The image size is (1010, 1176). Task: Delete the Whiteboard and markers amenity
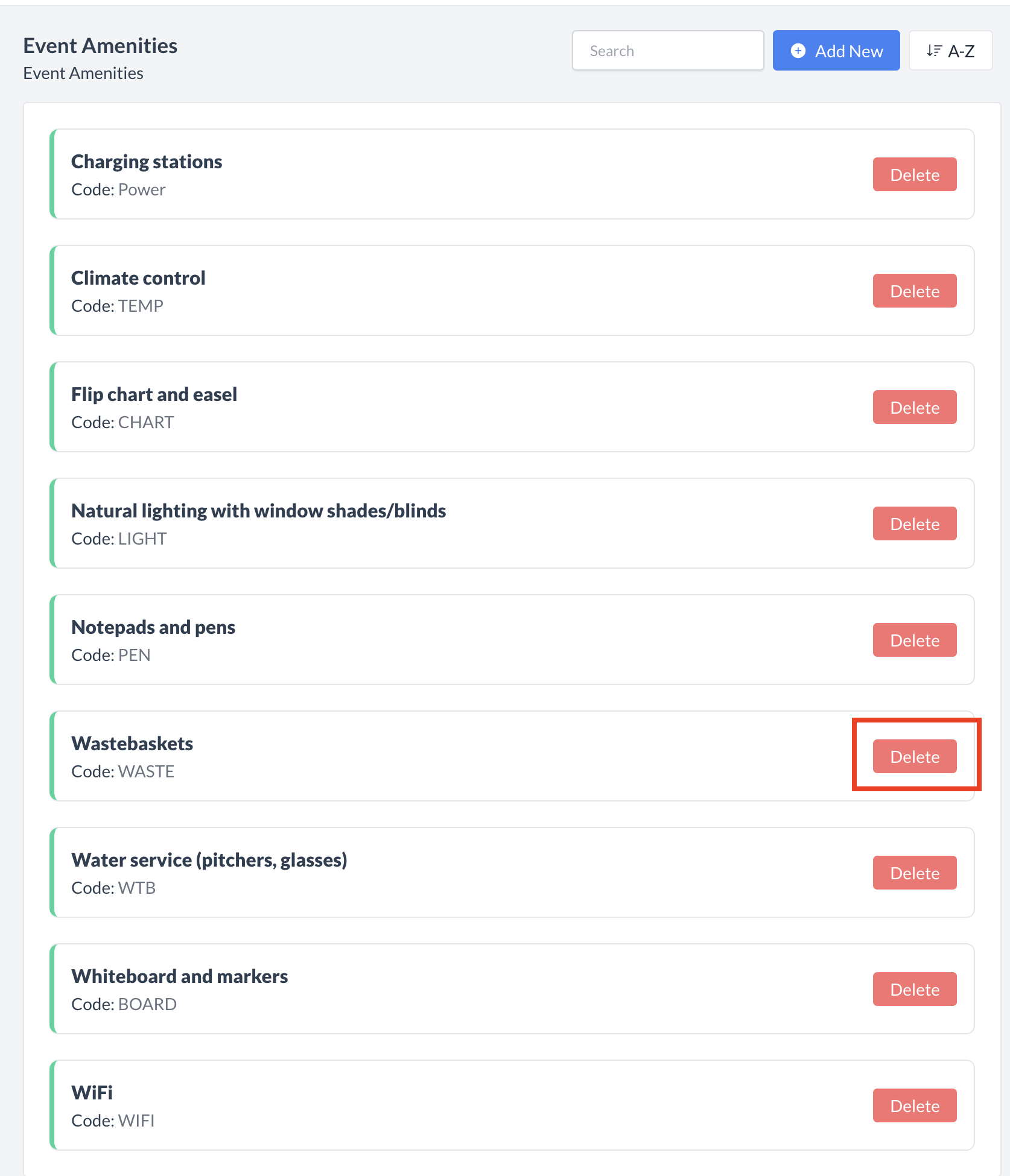(x=914, y=990)
